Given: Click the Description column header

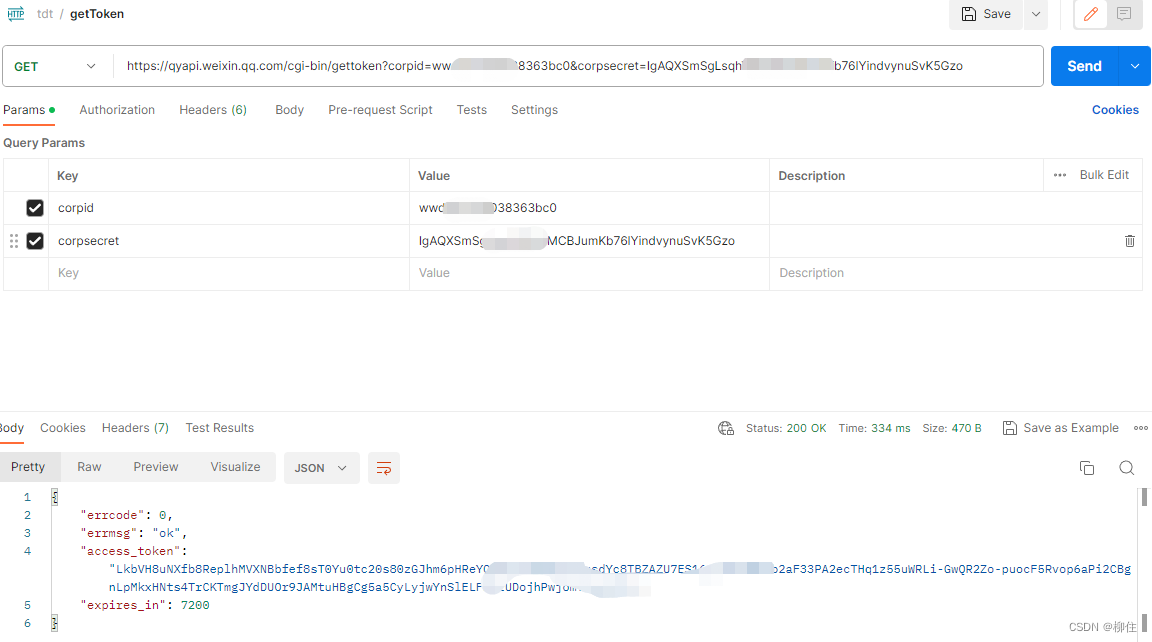Looking at the screenshot, I should (x=811, y=176).
